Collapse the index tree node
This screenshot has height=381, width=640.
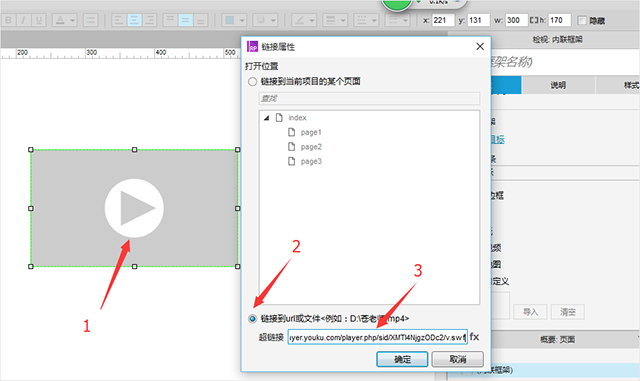coord(267,118)
